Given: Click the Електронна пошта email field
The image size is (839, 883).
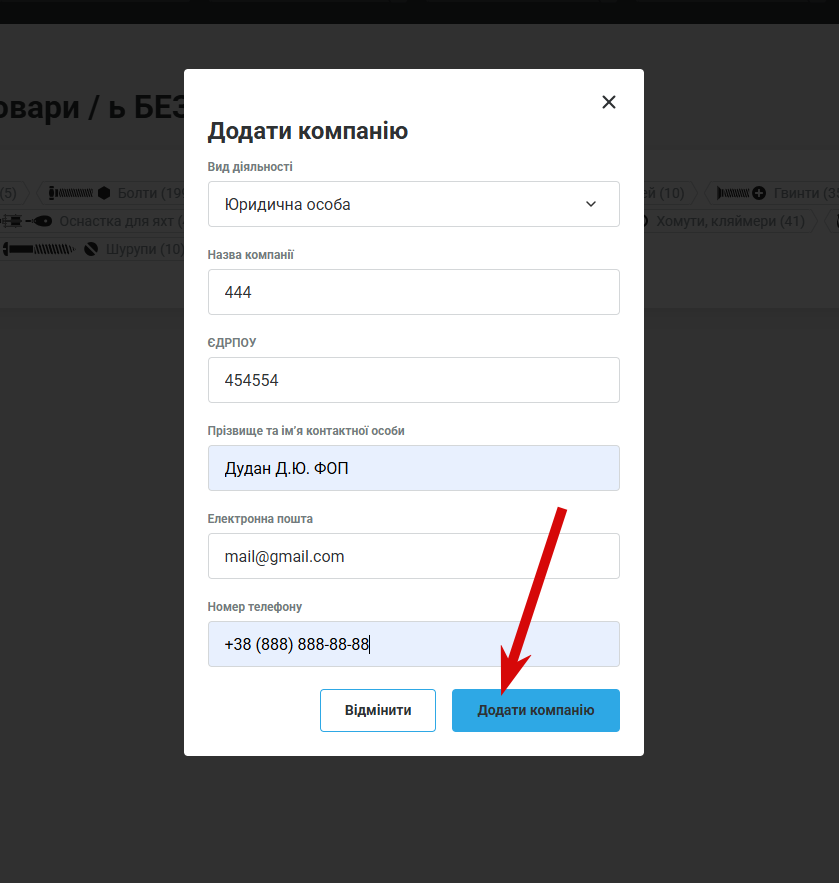Looking at the screenshot, I should 414,556.
